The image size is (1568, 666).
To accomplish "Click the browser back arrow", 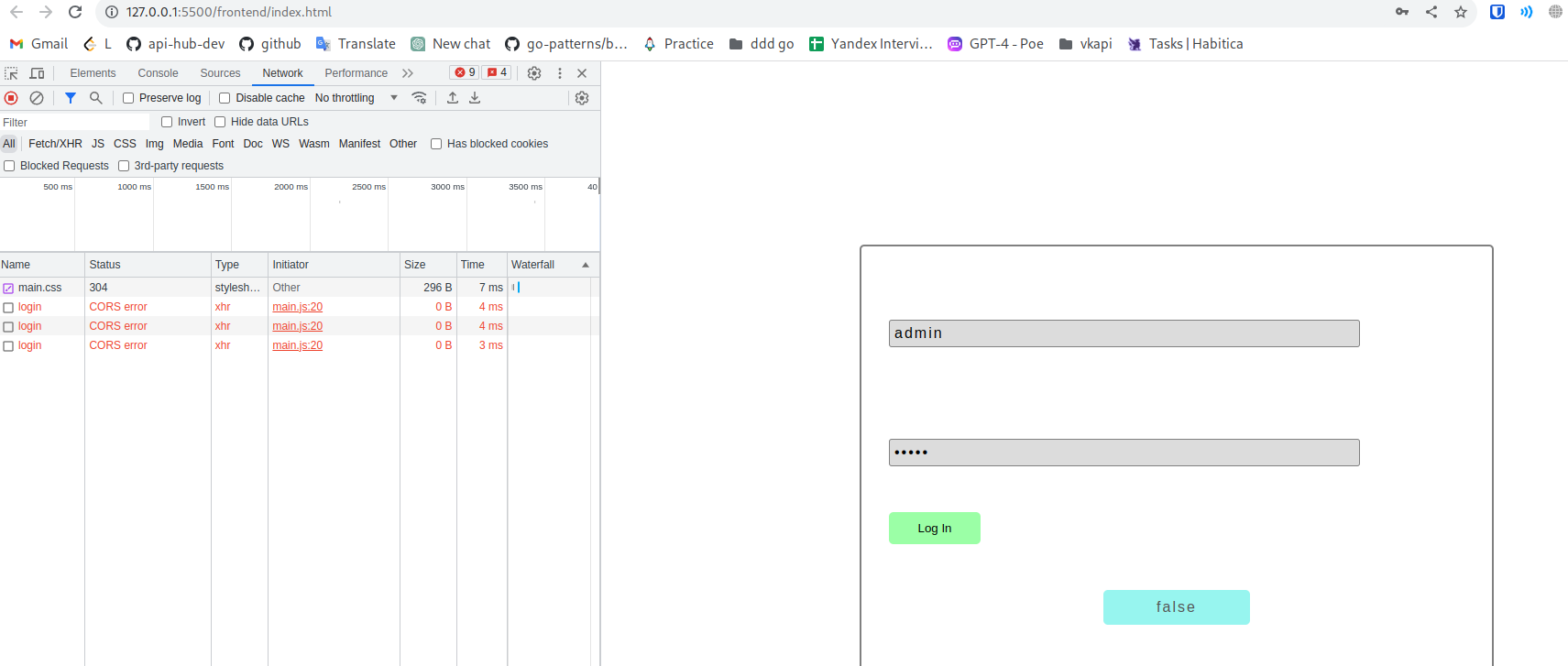I will [x=16, y=12].
